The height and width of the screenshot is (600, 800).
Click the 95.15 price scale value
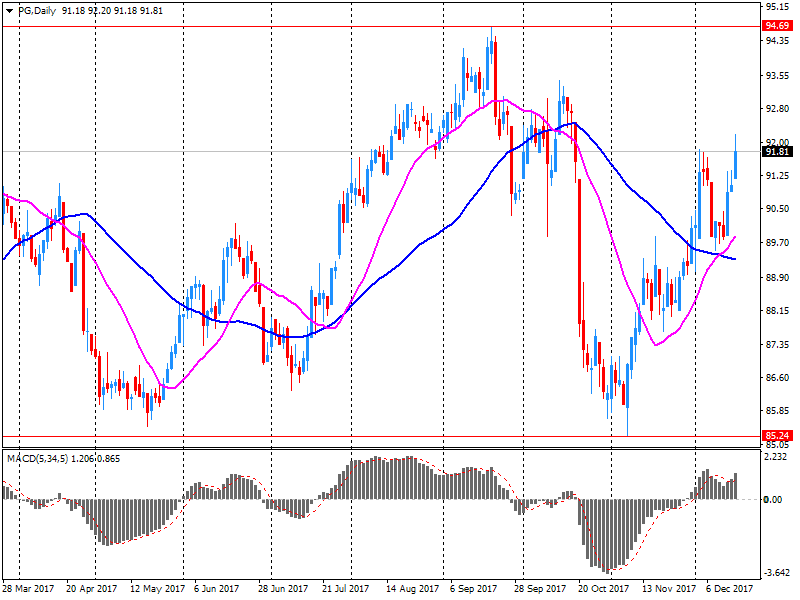click(x=777, y=7)
